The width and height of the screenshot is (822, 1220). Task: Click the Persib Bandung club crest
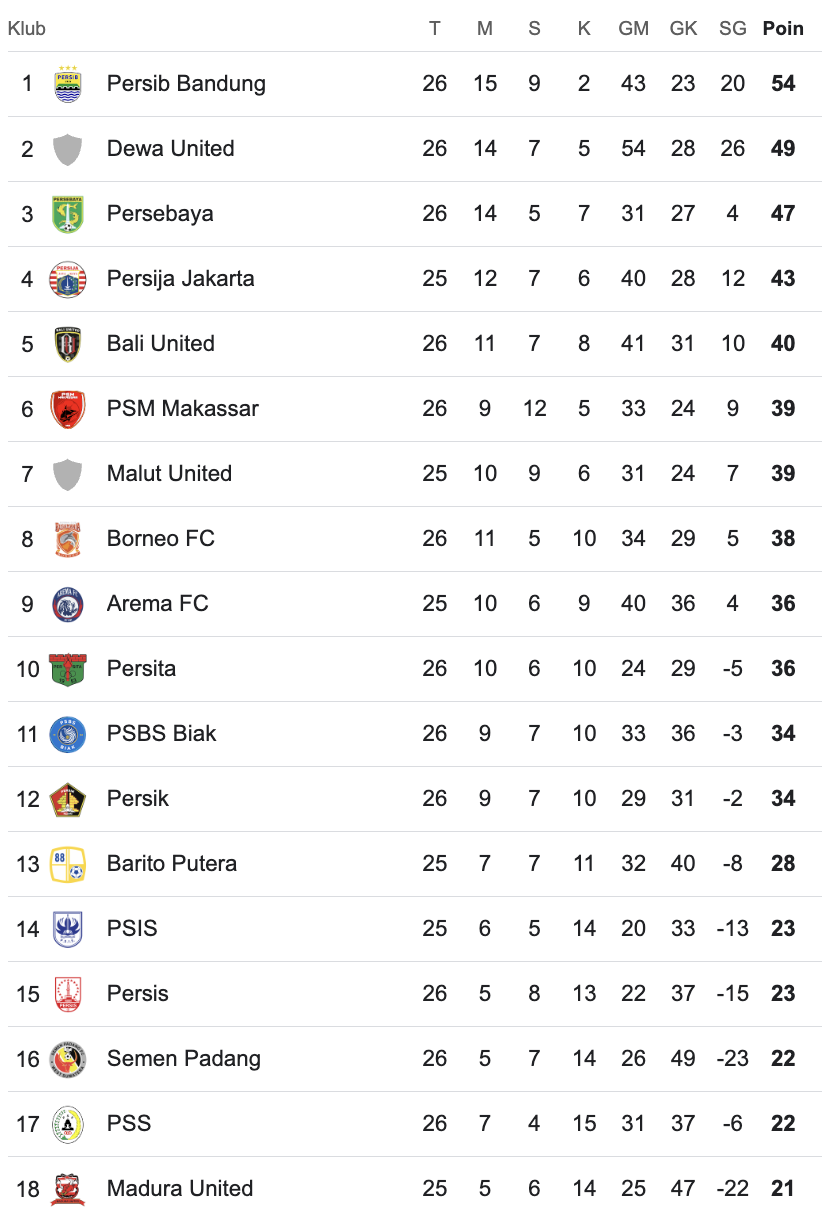tap(68, 83)
